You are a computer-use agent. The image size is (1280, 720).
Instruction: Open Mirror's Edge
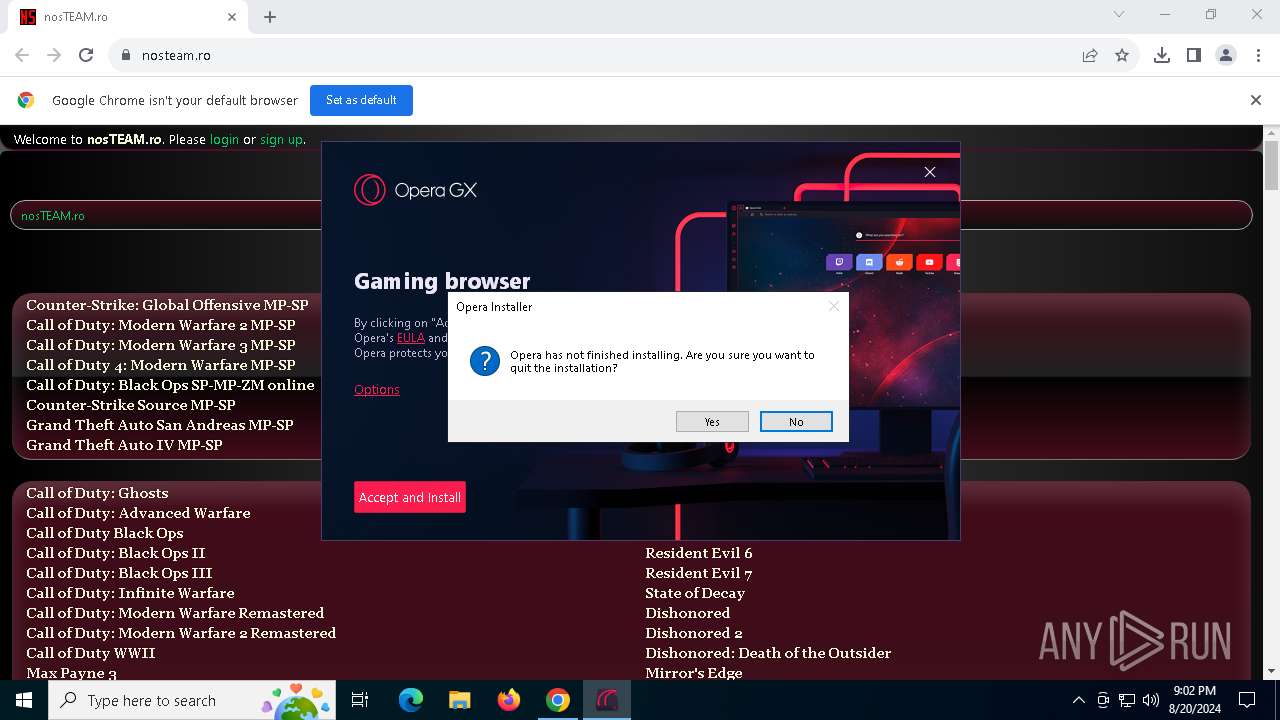point(694,673)
